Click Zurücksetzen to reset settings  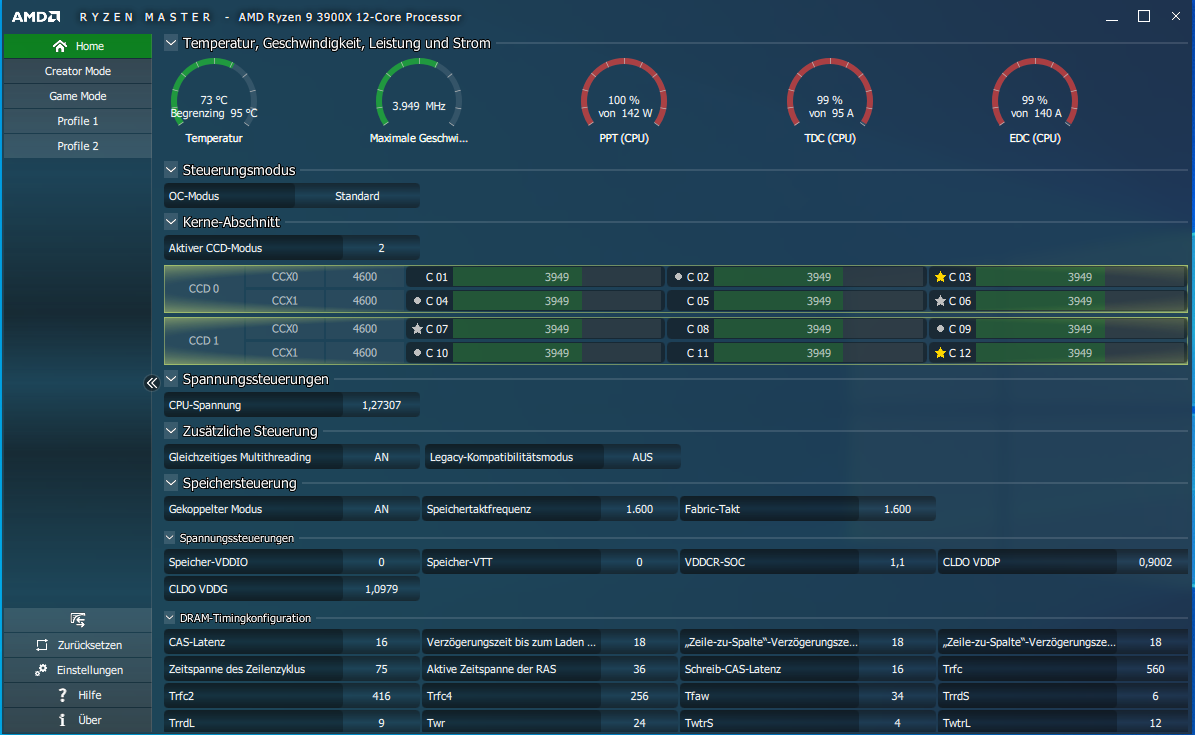(78, 645)
